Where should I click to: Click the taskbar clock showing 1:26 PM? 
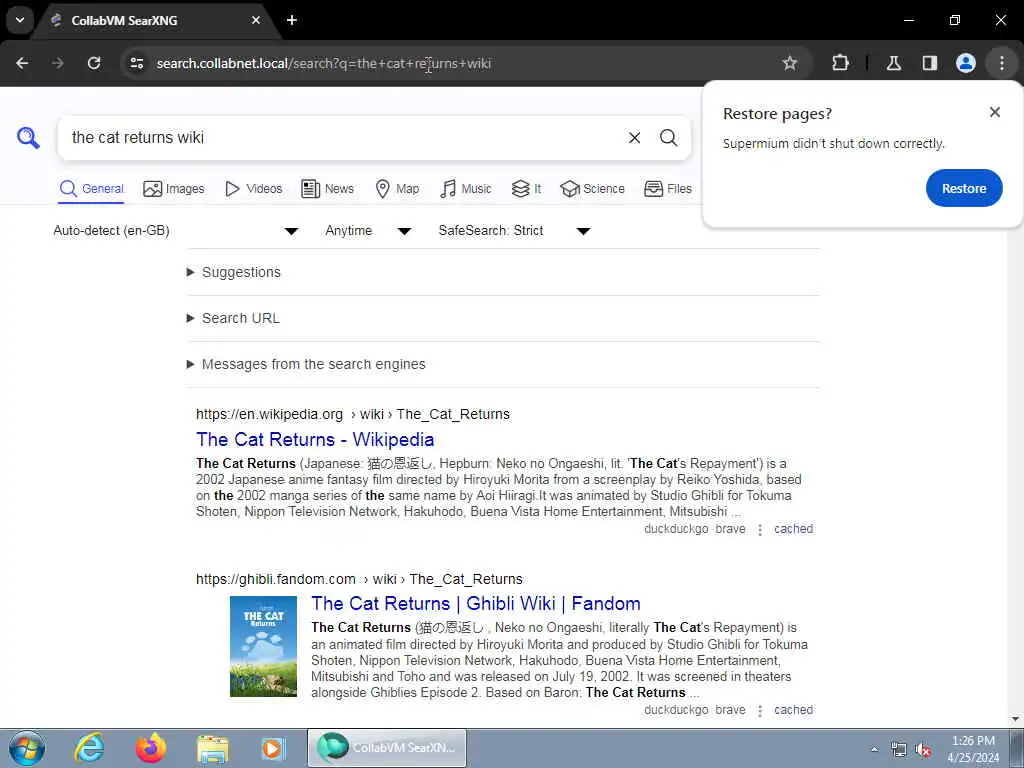coord(973,749)
